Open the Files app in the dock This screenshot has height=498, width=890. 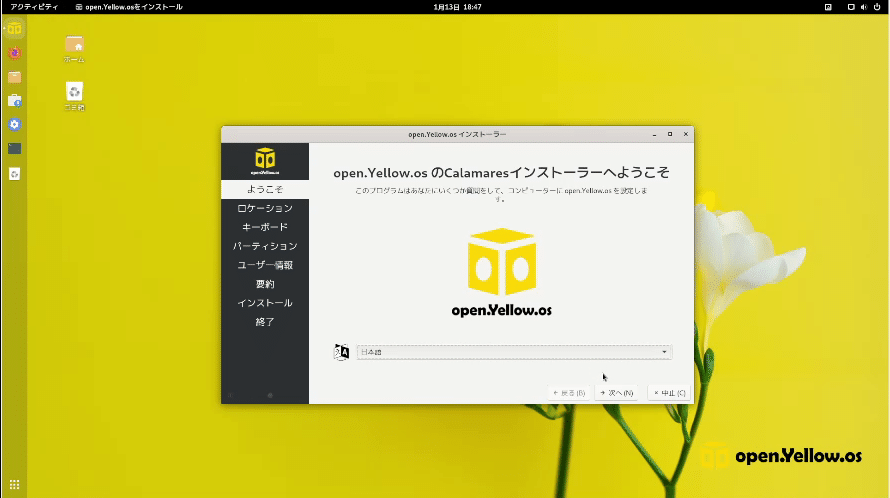[14, 77]
